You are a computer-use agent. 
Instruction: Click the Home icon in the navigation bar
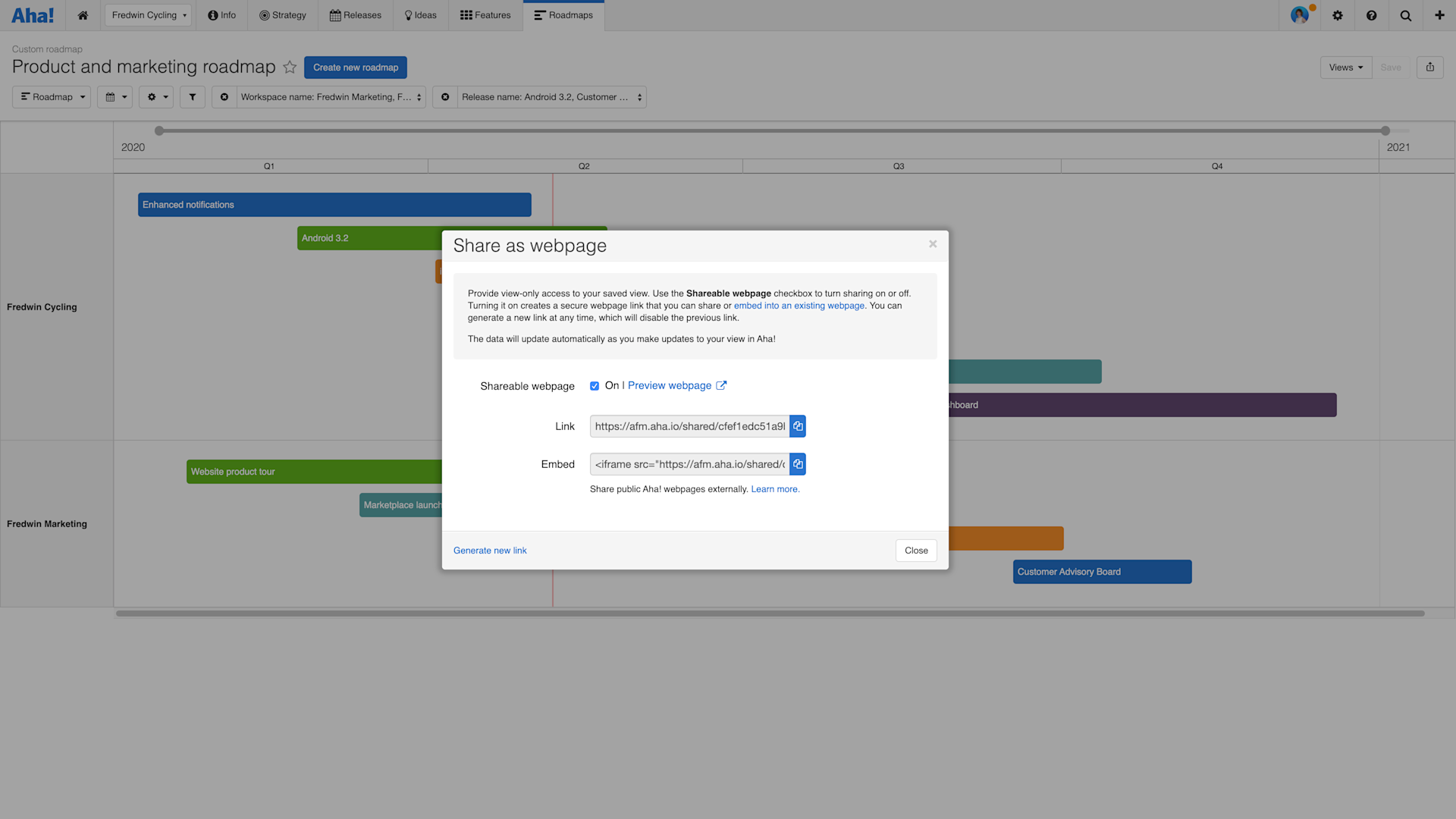pos(83,15)
